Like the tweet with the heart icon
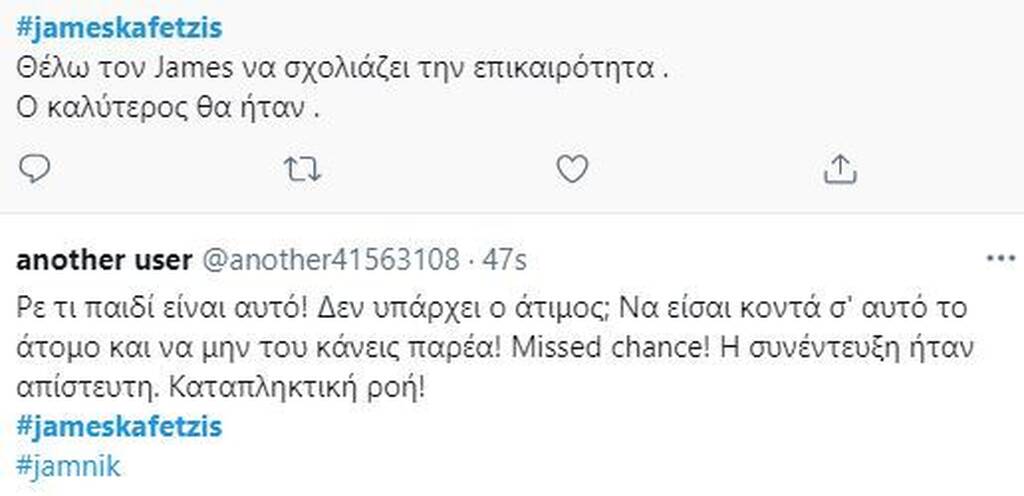The width and height of the screenshot is (1024, 496). click(x=572, y=169)
